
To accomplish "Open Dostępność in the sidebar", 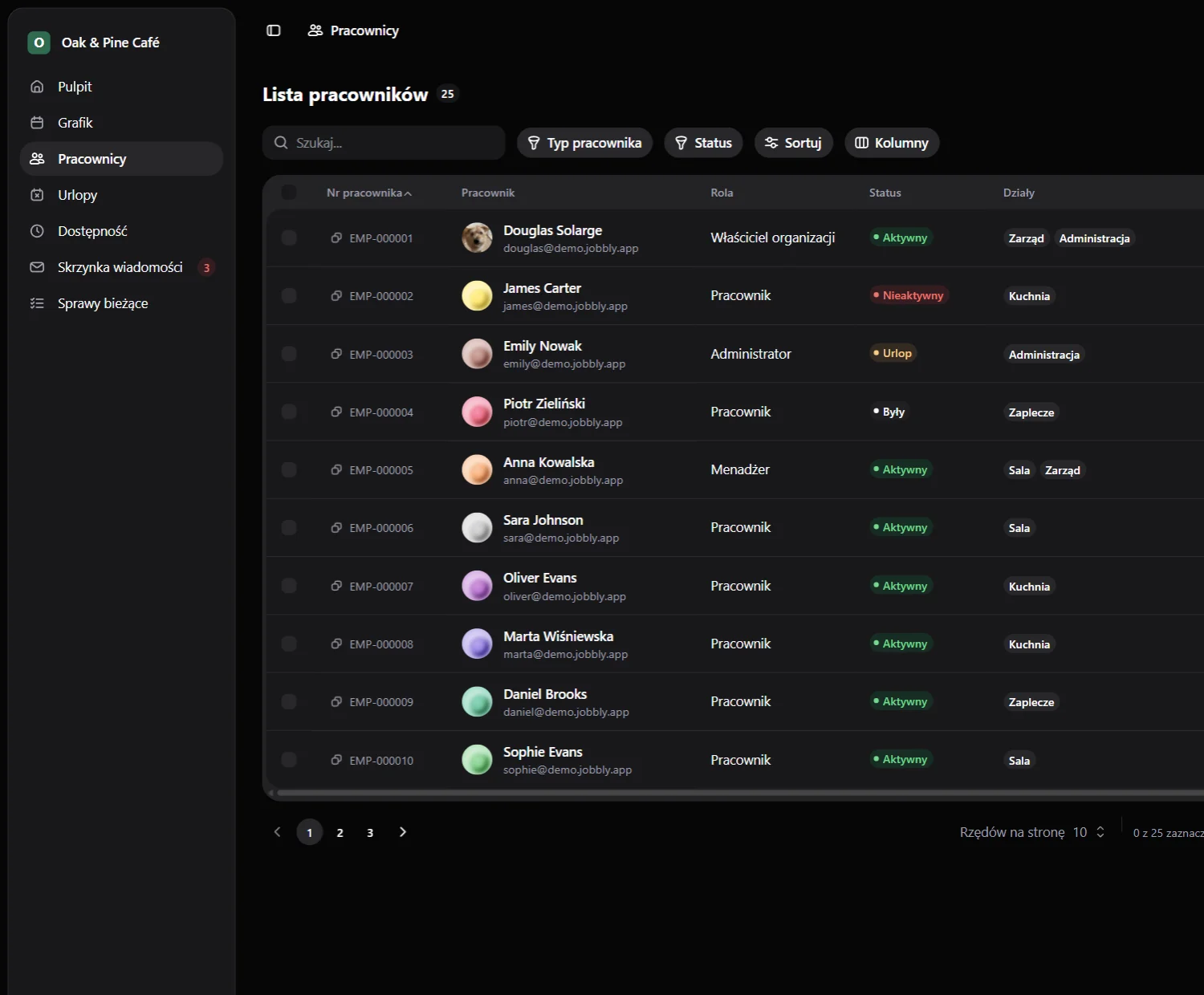I will click(x=121, y=231).
